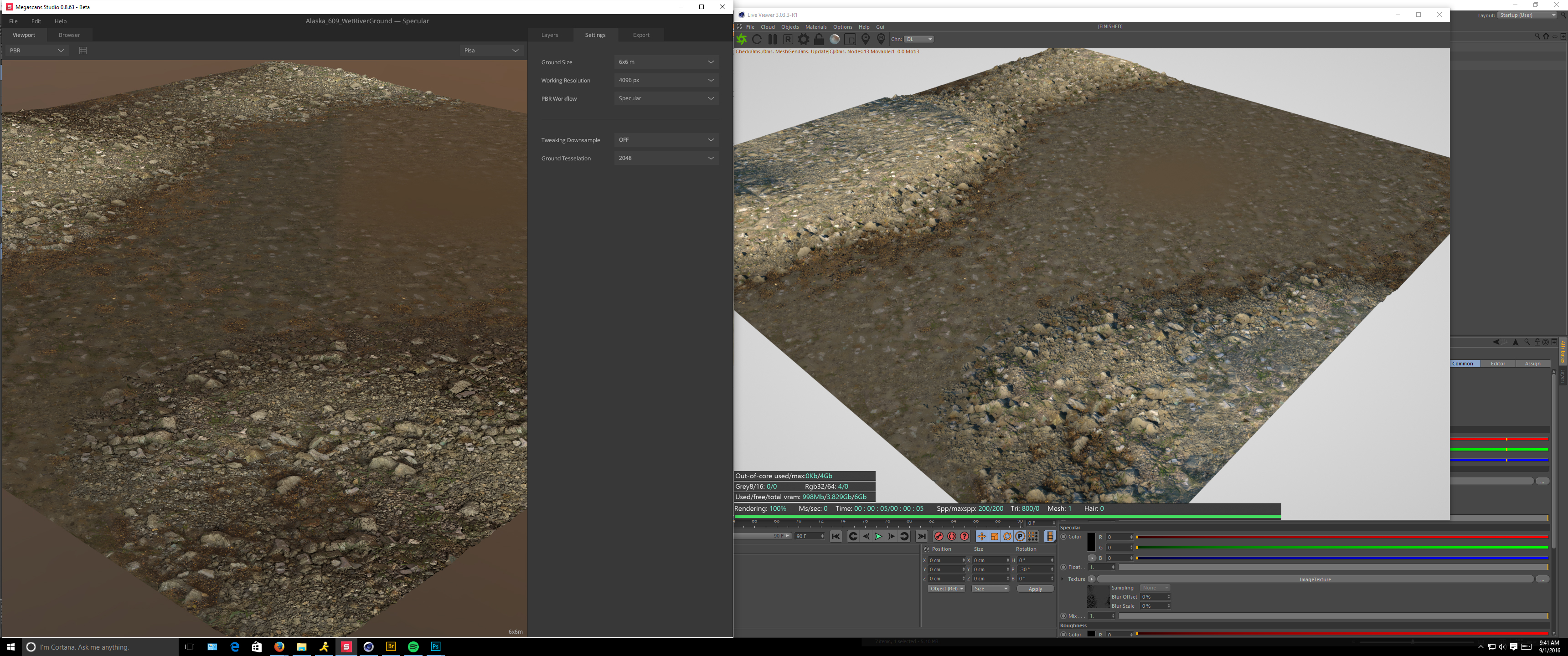1568x656 pixels.
Task: Switch to the Export tab
Action: click(641, 35)
